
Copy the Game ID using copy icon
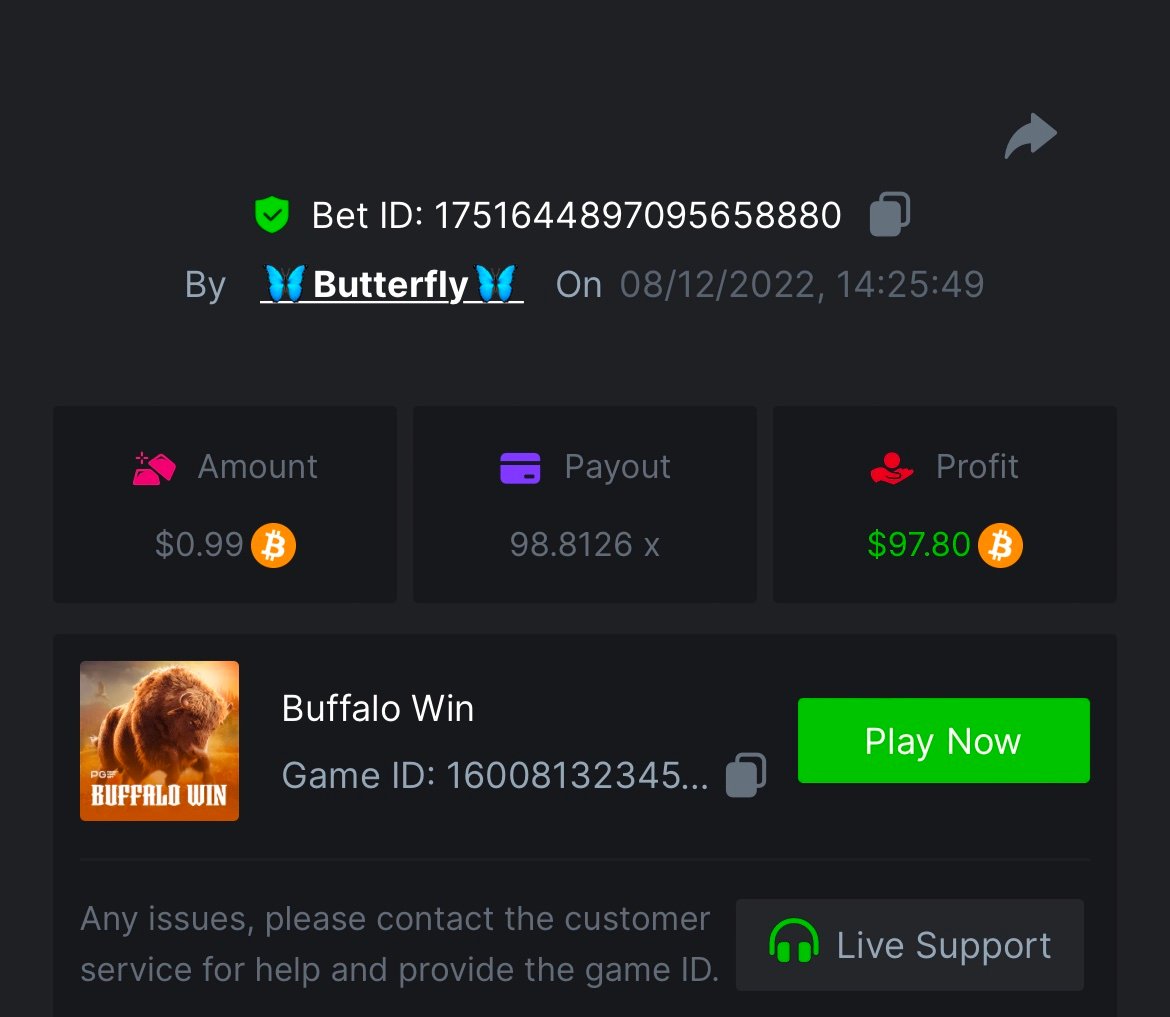(745, 775)
